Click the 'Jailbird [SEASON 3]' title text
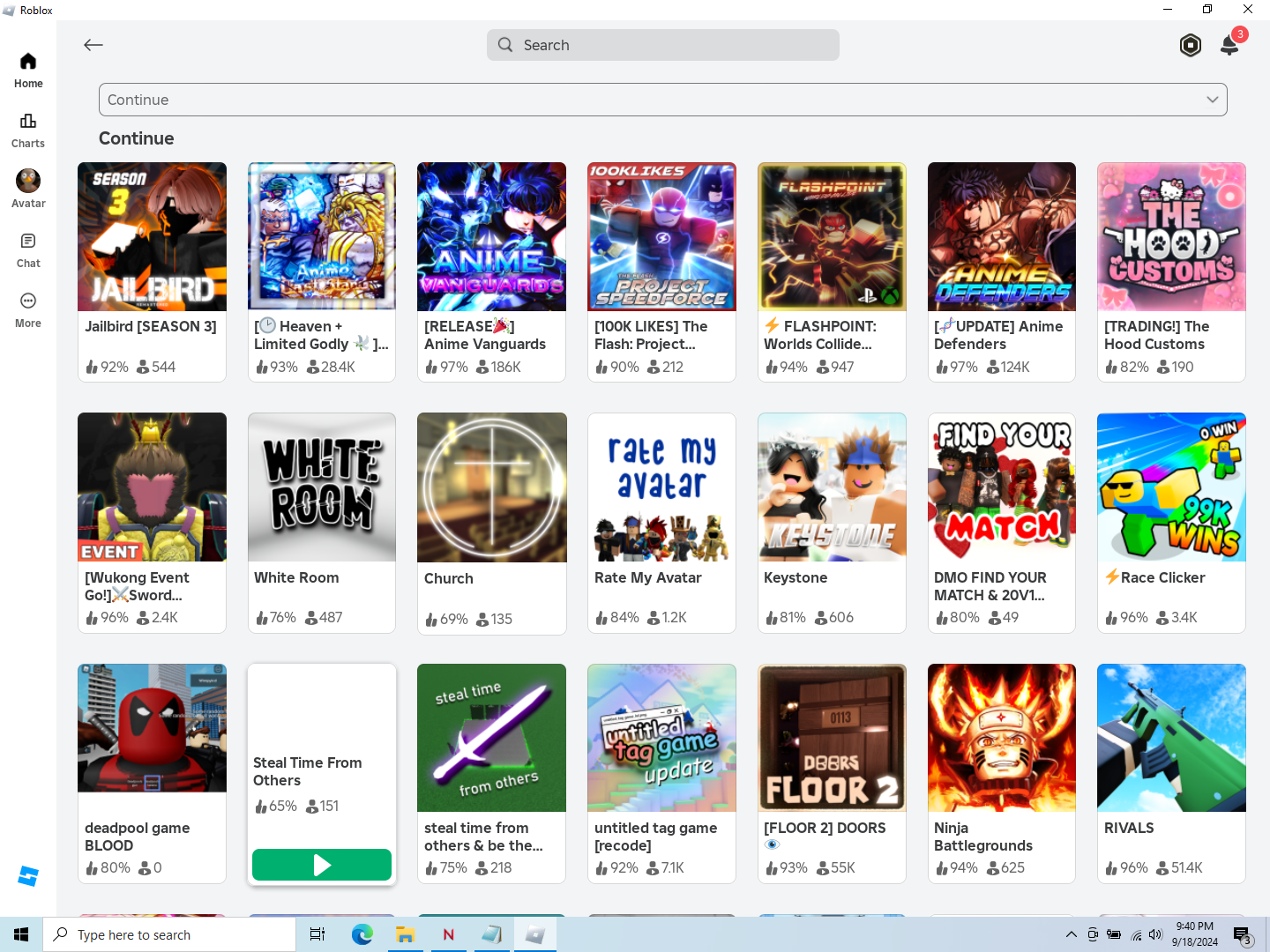This screenshot has width=1270, height=952. 151,326
